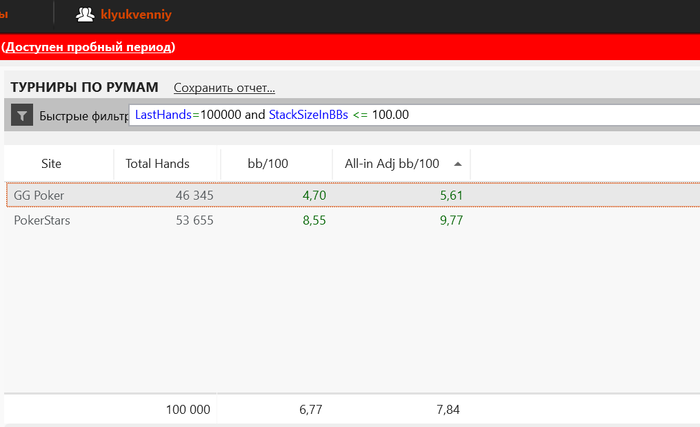
Task: Open the quick filters funnel icon
Action: coord(22,115)
